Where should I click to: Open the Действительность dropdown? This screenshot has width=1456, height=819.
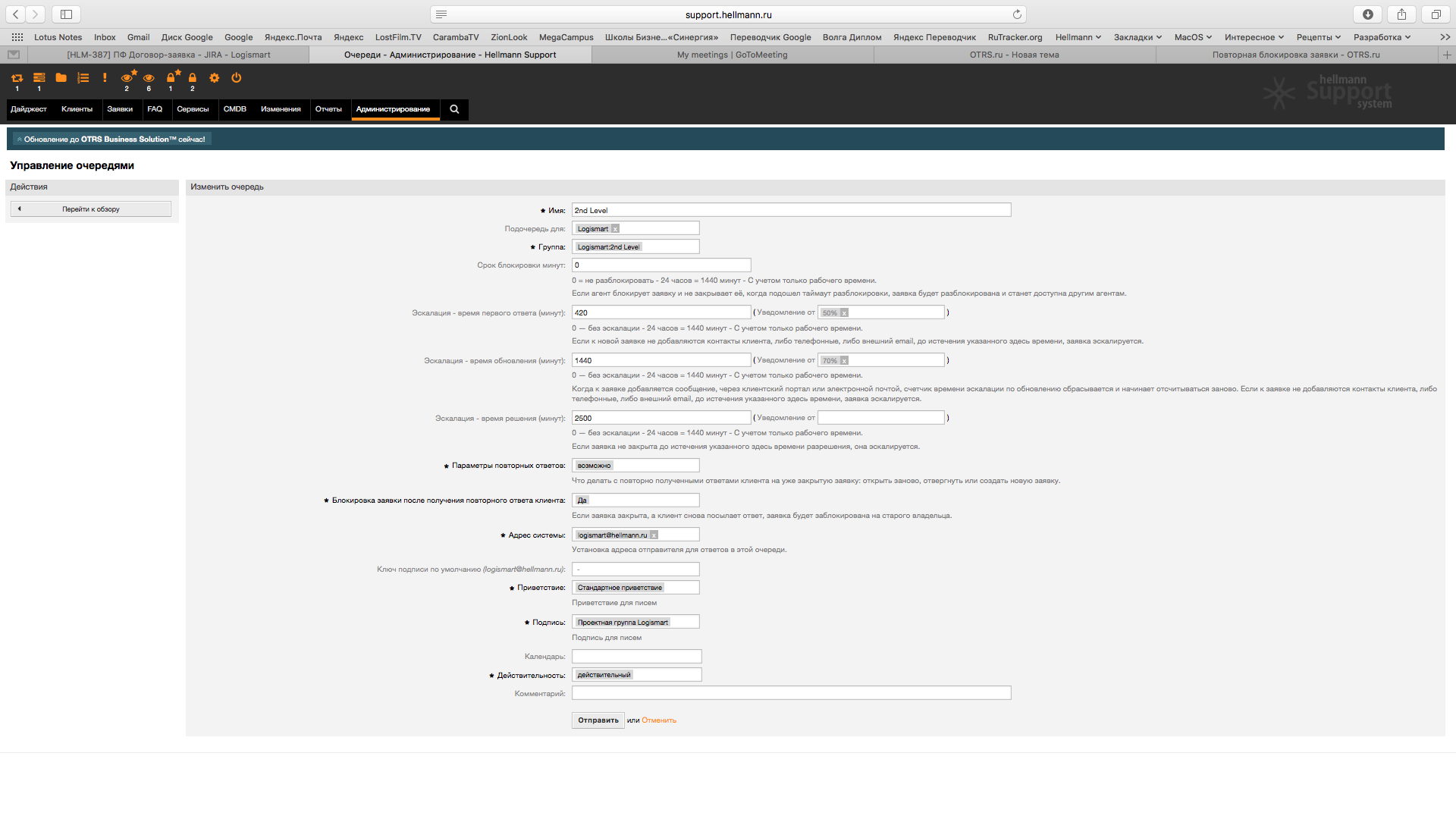tap(637, 675)
